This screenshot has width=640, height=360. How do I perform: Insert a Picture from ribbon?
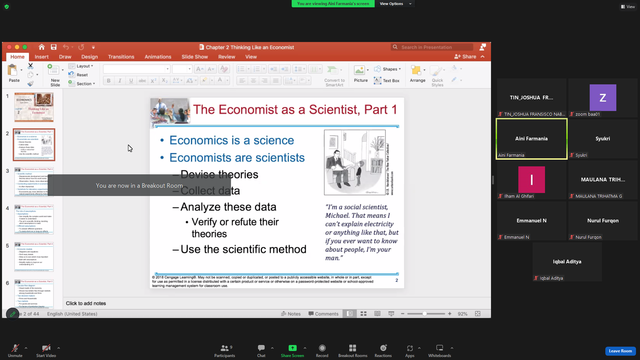(x=360, y=73)
